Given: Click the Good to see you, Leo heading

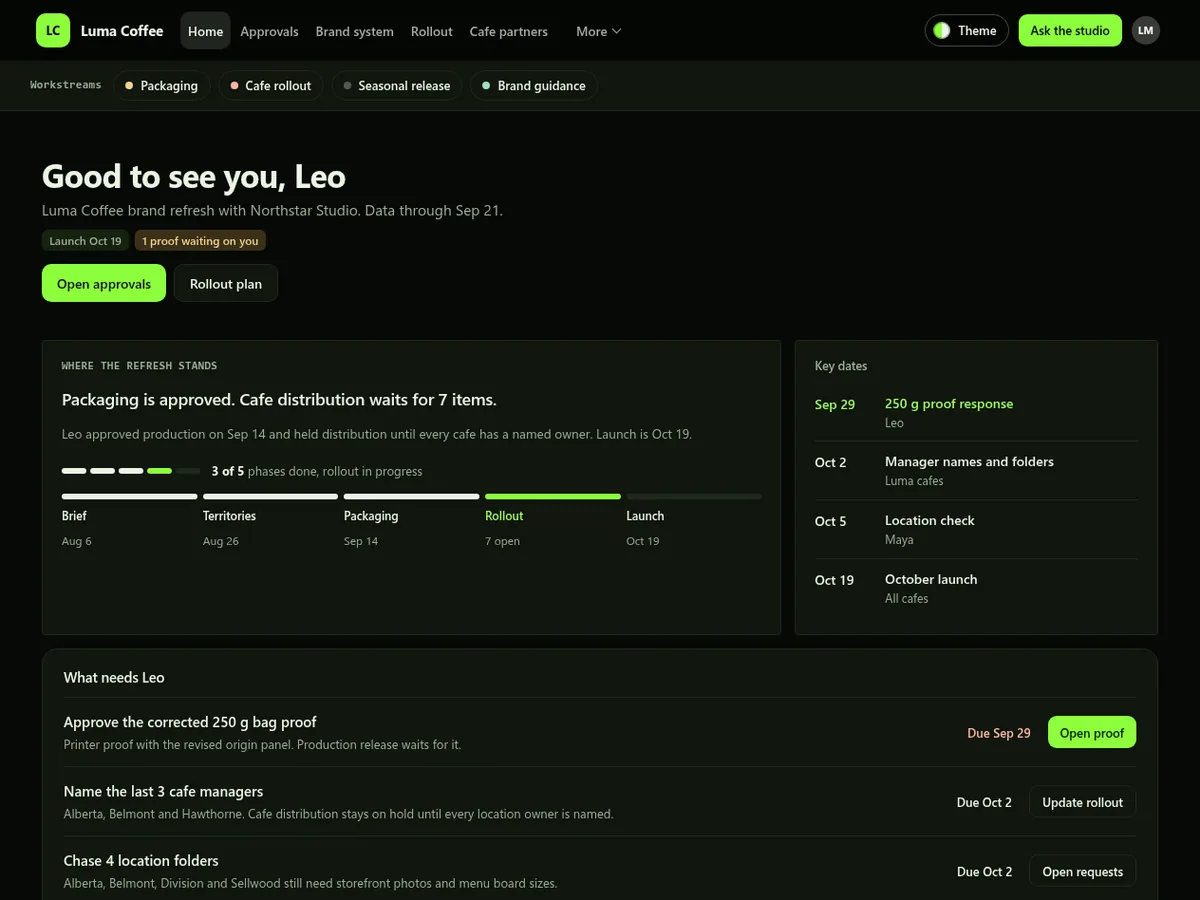Looking at the screenshot, I should pyautogui.click(x=194, y=177).
